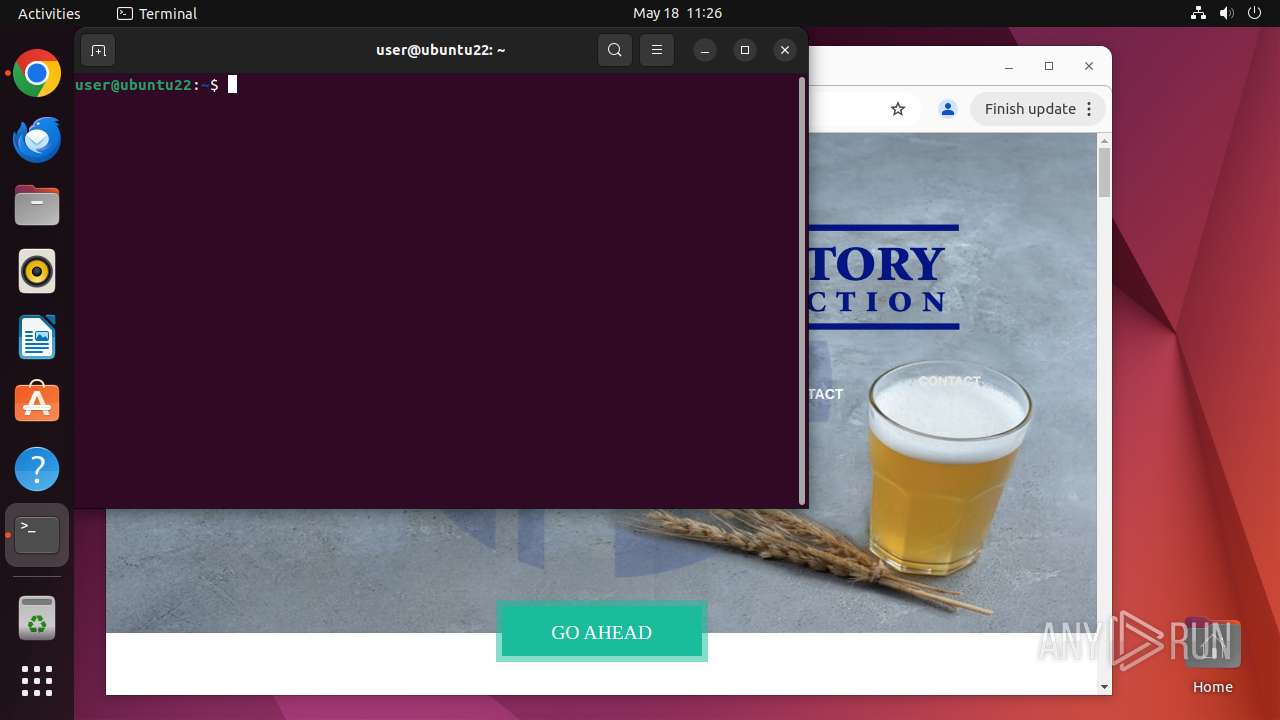1280x720 pixels.
Task: Click the Chrome scrollbar down arrow
Action: point(1104,686)
